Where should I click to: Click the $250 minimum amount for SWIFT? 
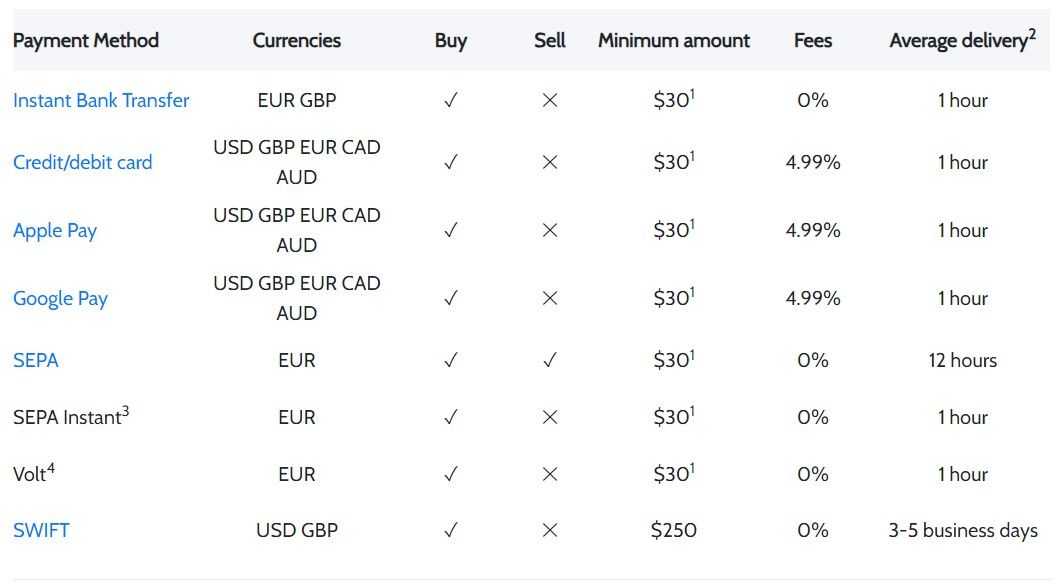click(x=673, y=530)
